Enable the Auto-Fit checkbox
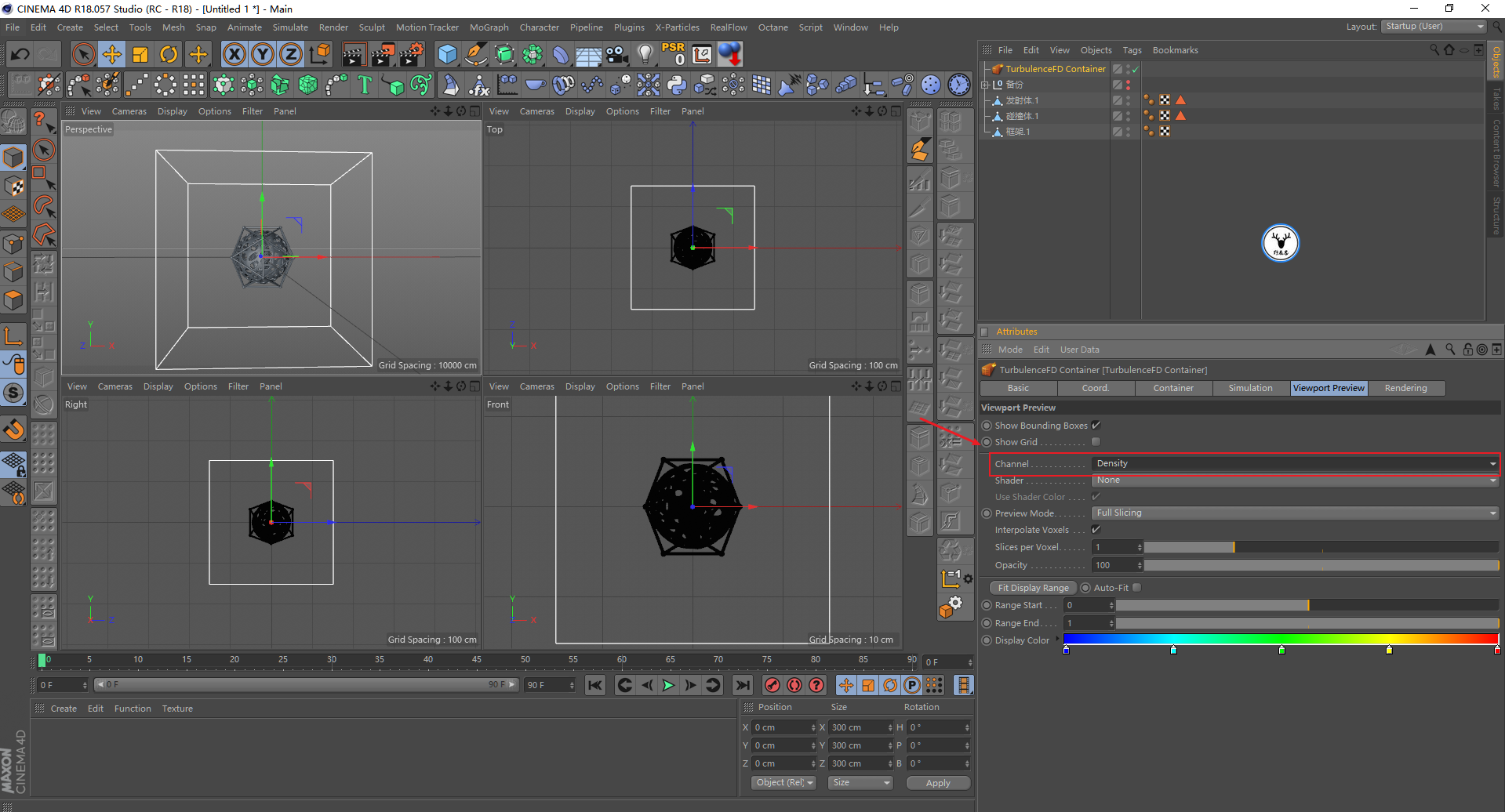The image size is (1505, 812). (x=1137, y=587)
